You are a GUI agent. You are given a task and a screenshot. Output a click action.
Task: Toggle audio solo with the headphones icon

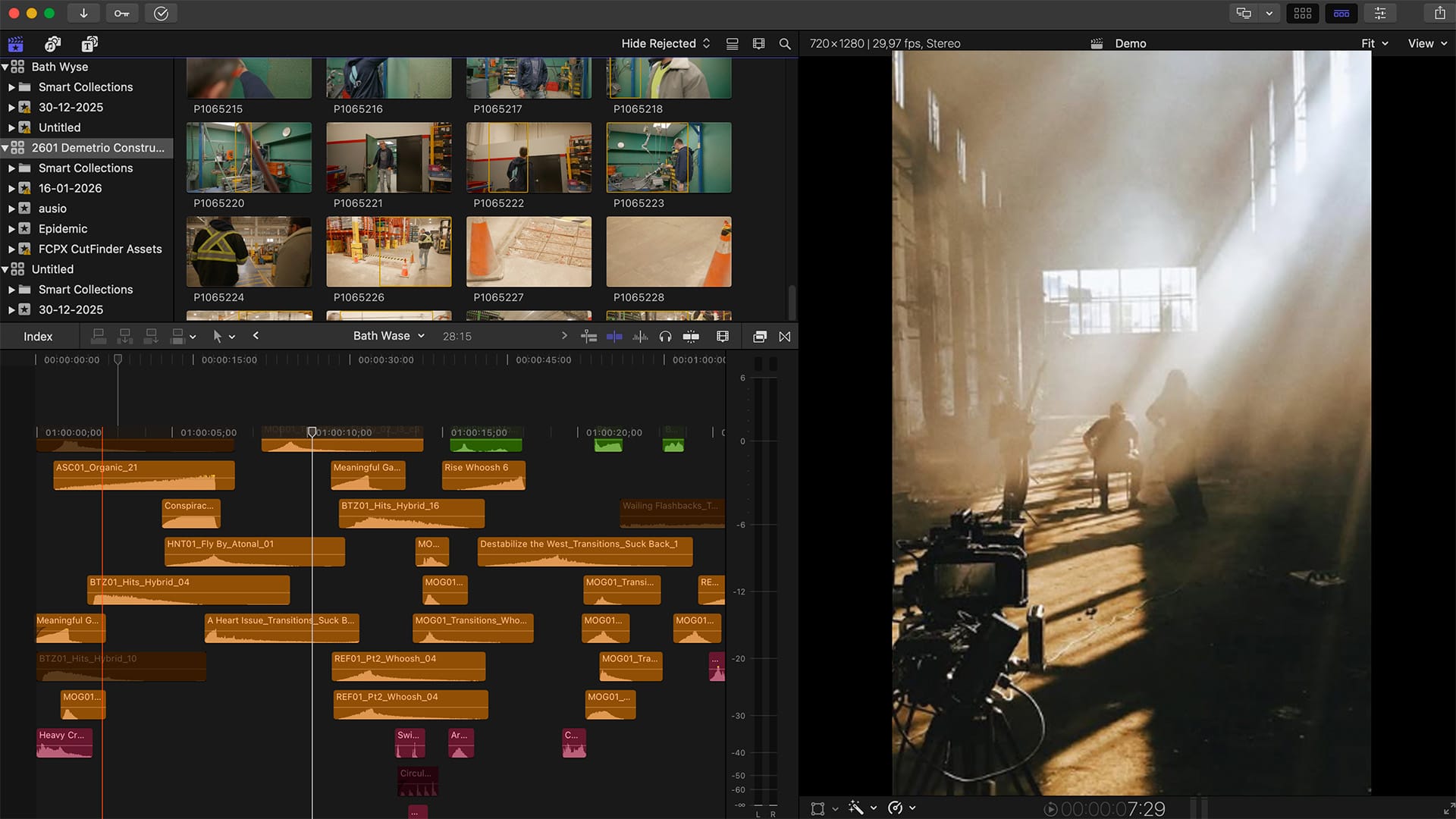pos(665,336)
